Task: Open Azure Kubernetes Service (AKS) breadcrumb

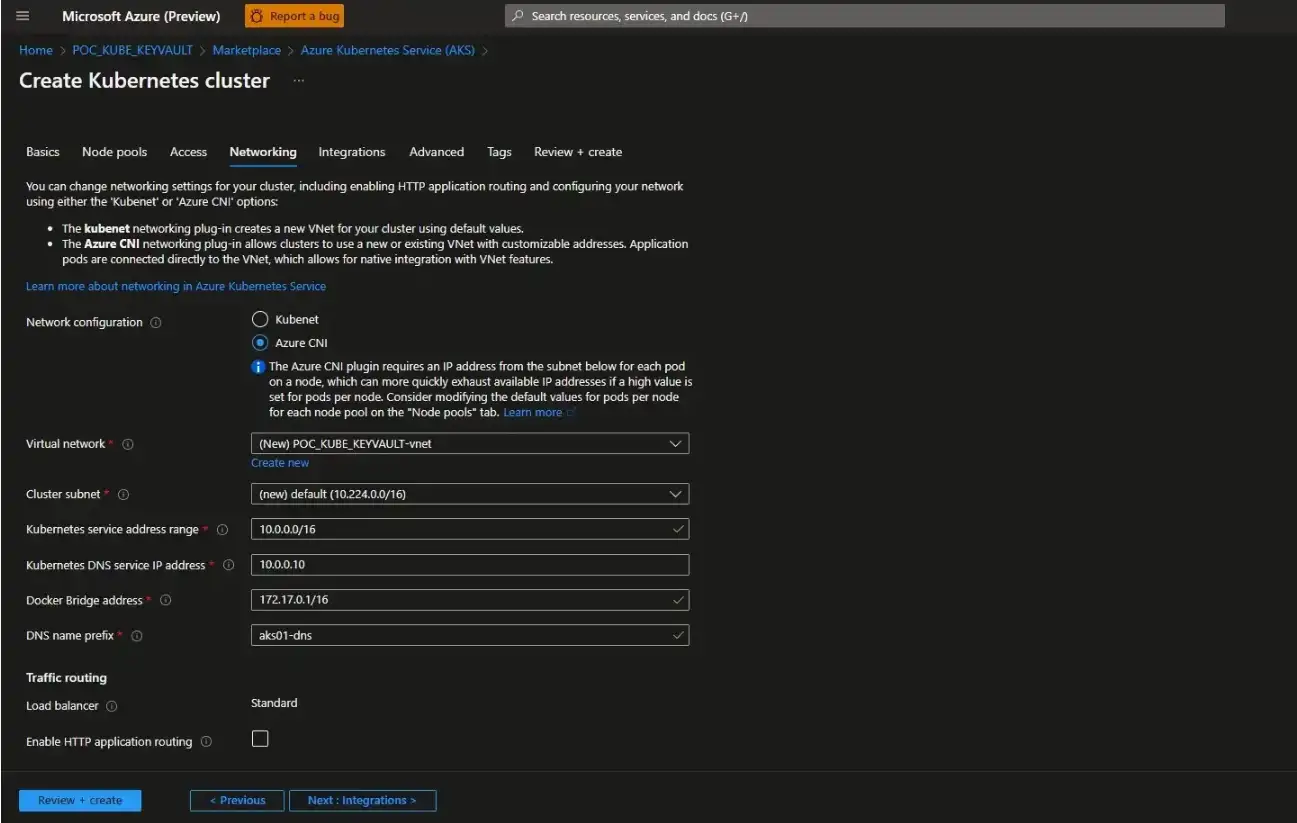Action: coord(390,50)
